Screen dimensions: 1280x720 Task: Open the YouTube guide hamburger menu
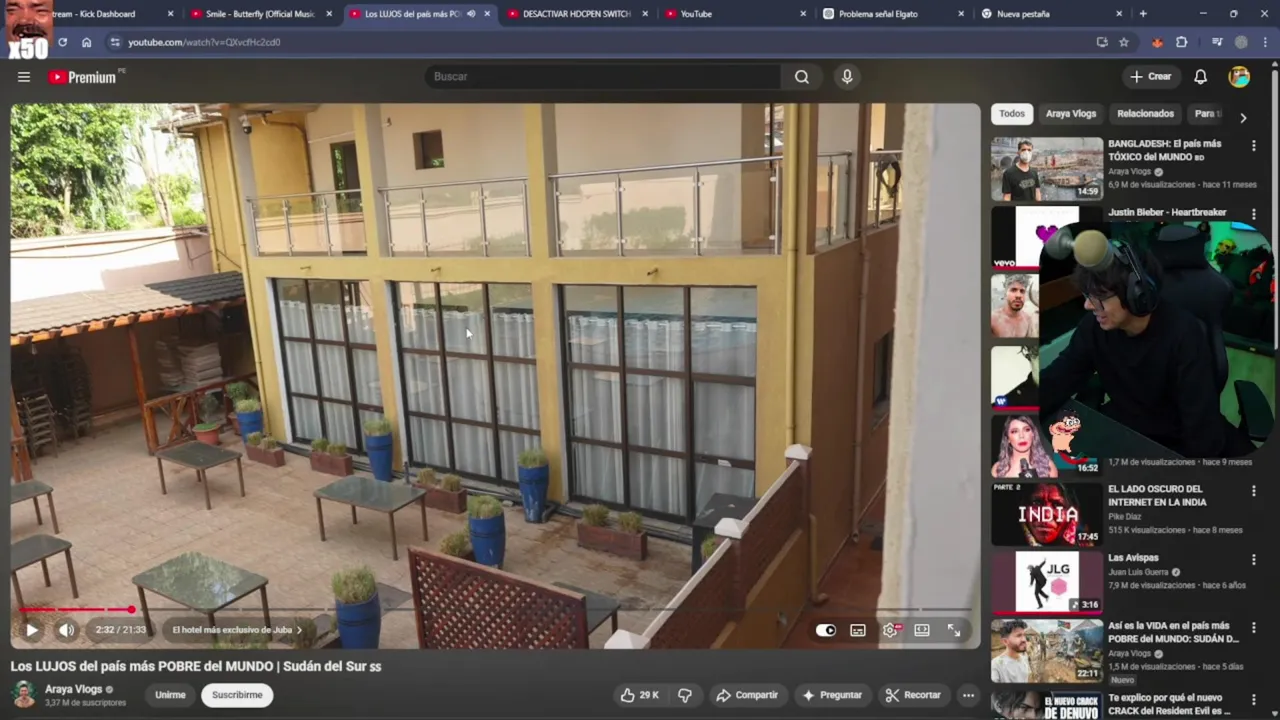coord(24,77)
